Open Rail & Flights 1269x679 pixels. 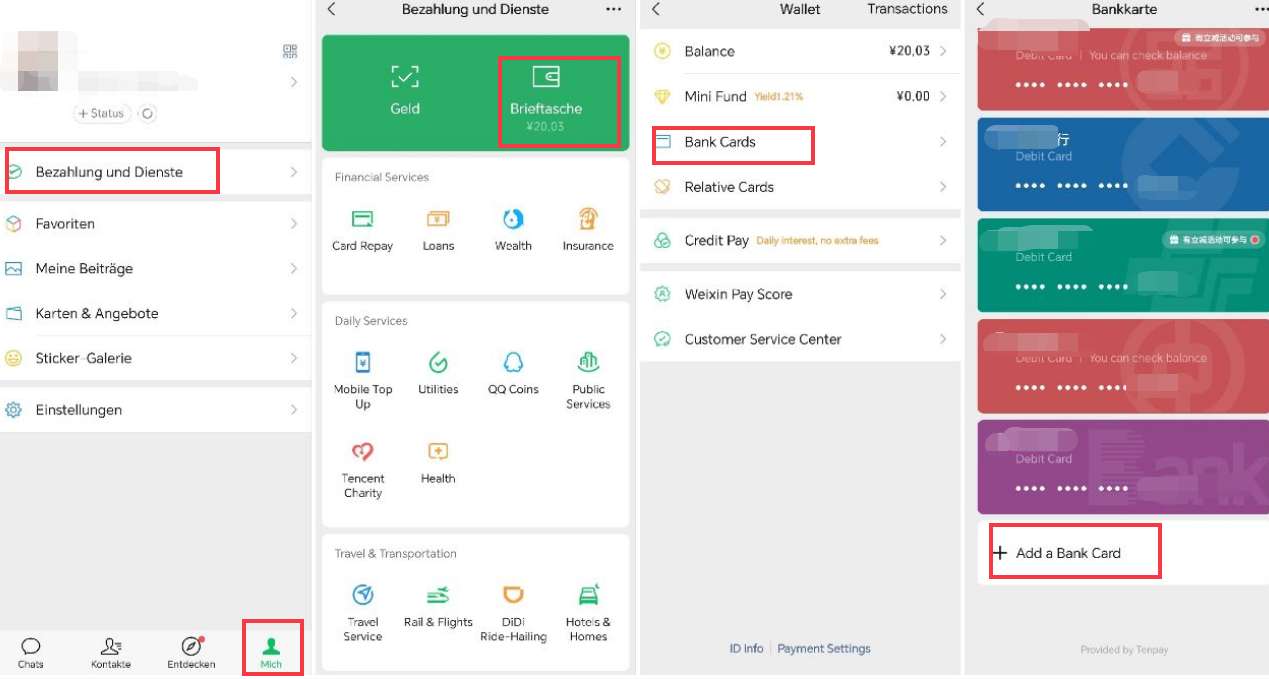438,607
